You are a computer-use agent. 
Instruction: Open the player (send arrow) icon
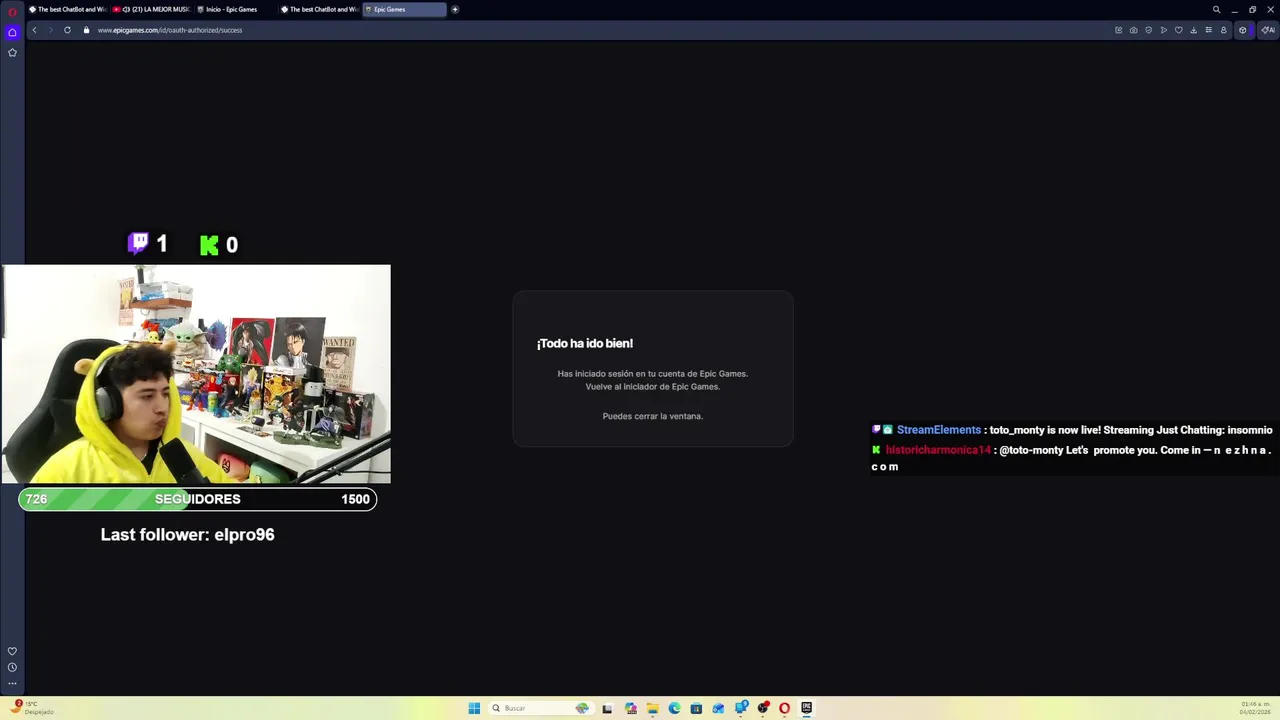pos(1163,30)
